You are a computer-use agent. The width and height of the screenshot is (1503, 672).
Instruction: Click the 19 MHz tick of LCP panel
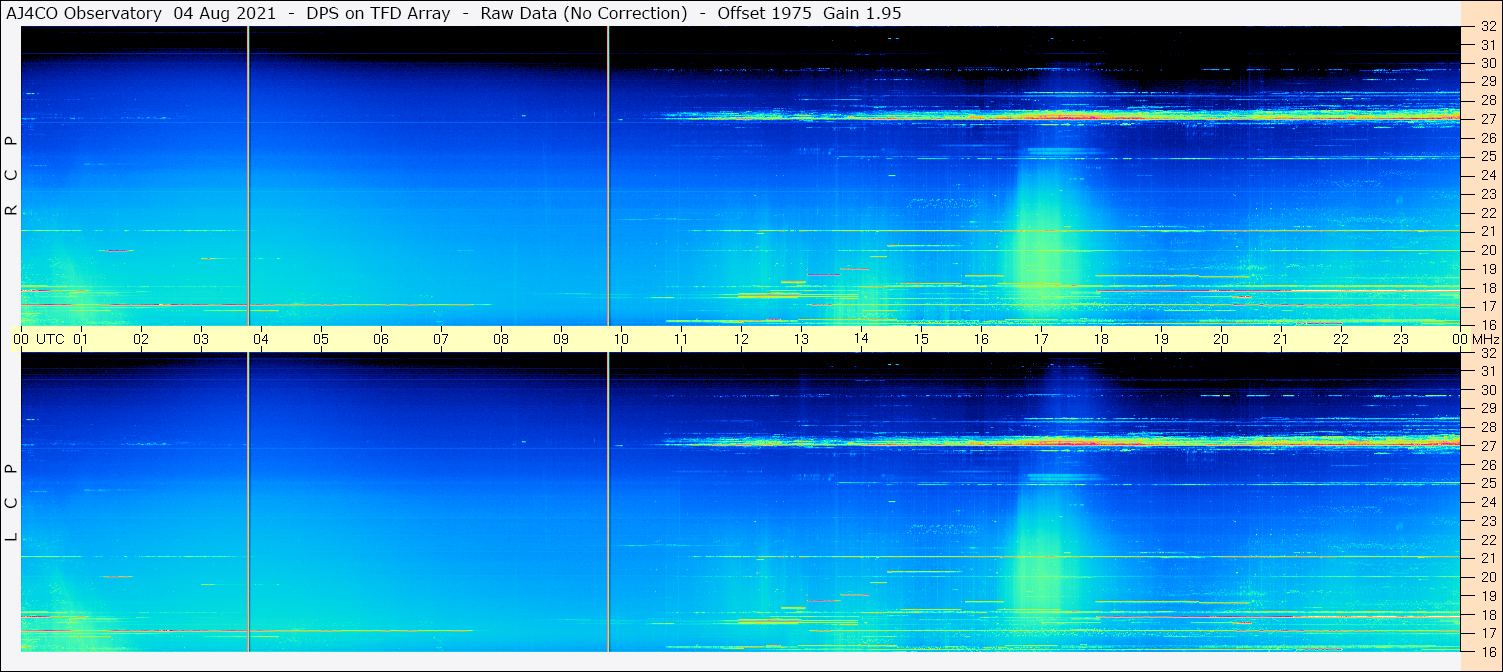tap(1488, 595)
